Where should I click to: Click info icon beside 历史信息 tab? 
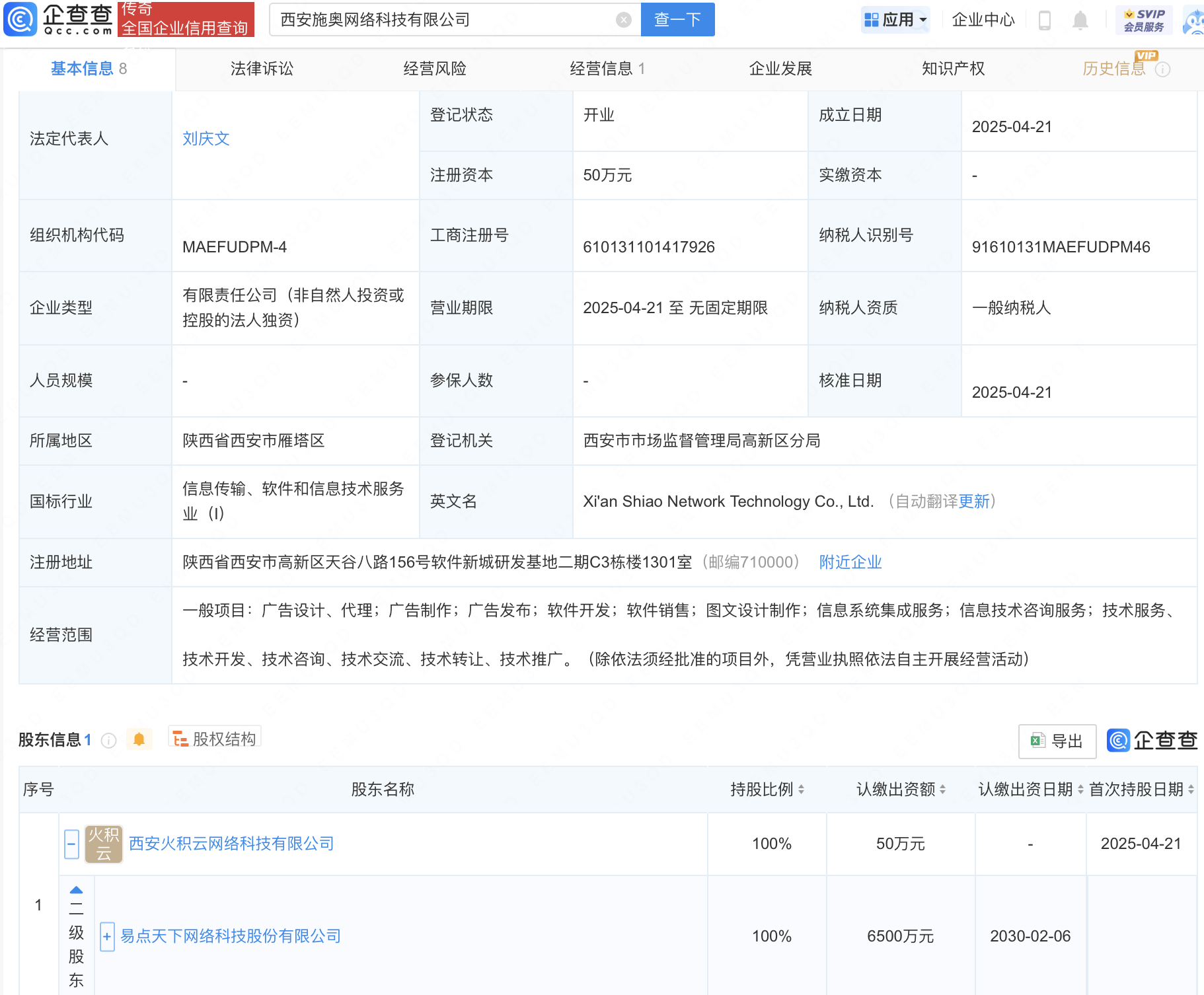(1163, 69)
